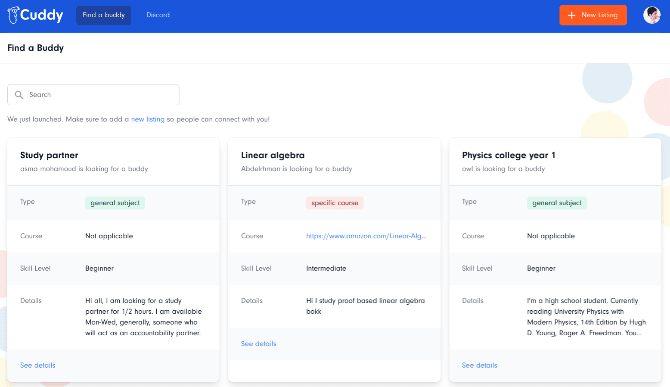Click the Physics college year 1 title
670x387 pixels.
click(x=508, y=155)
